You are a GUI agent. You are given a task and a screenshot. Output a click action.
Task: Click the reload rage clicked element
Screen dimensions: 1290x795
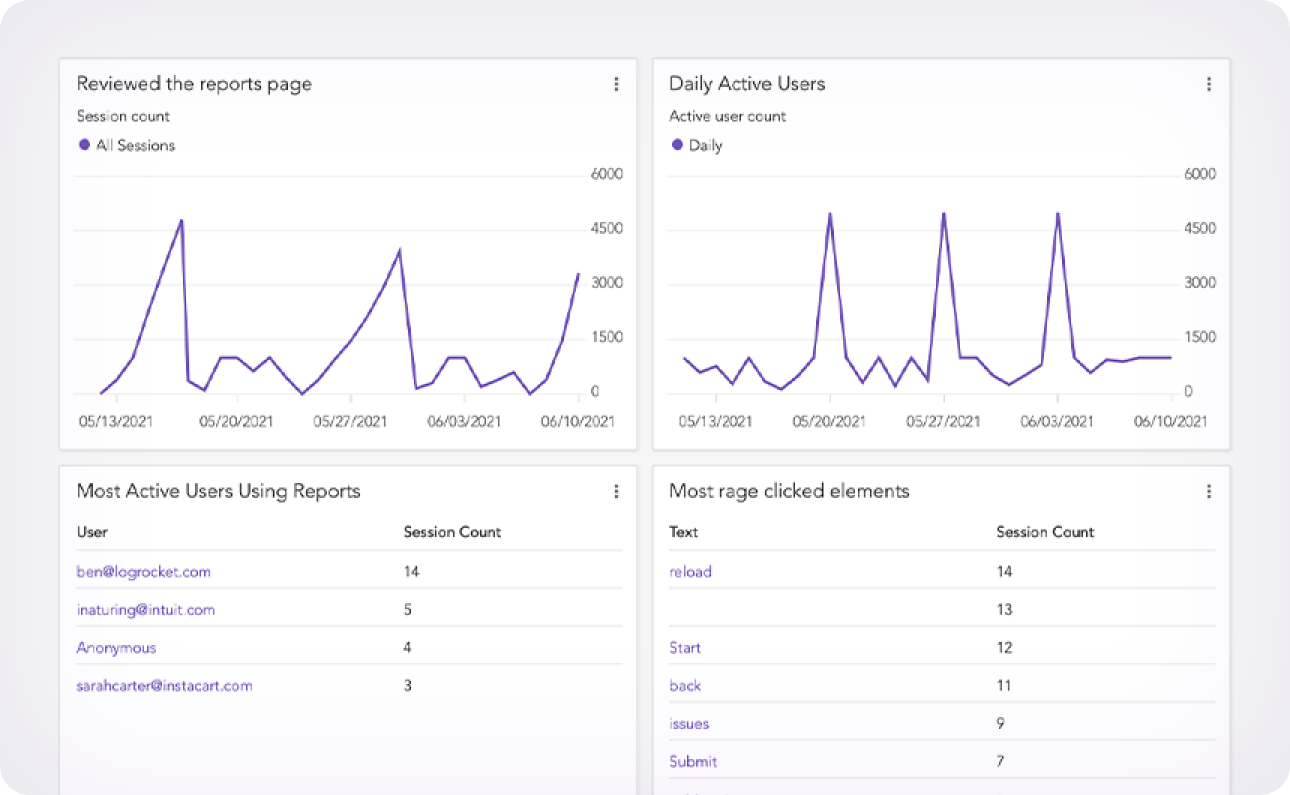click(x=690, y=572)
